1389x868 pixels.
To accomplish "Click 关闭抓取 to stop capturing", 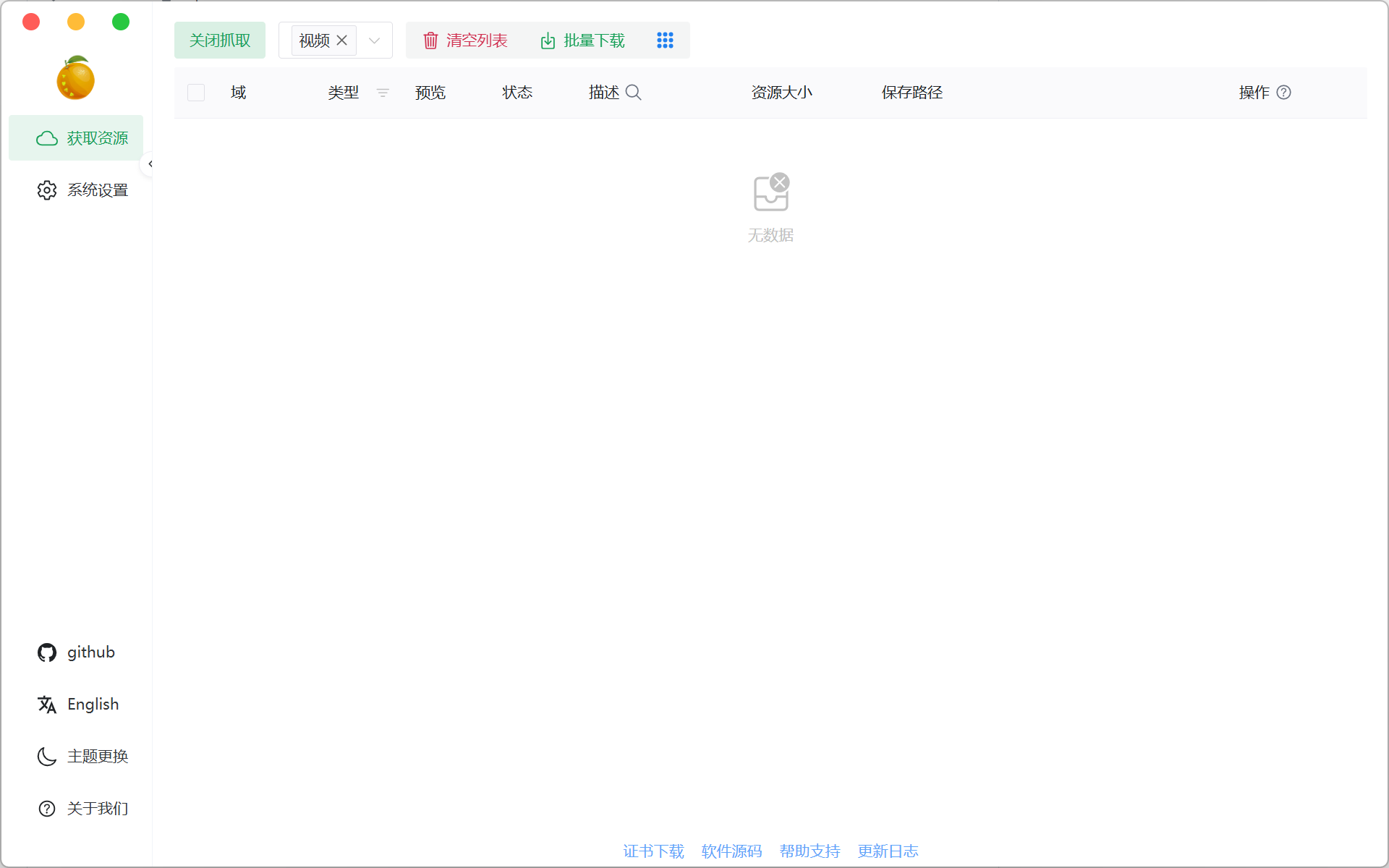I will pos(219,40).
